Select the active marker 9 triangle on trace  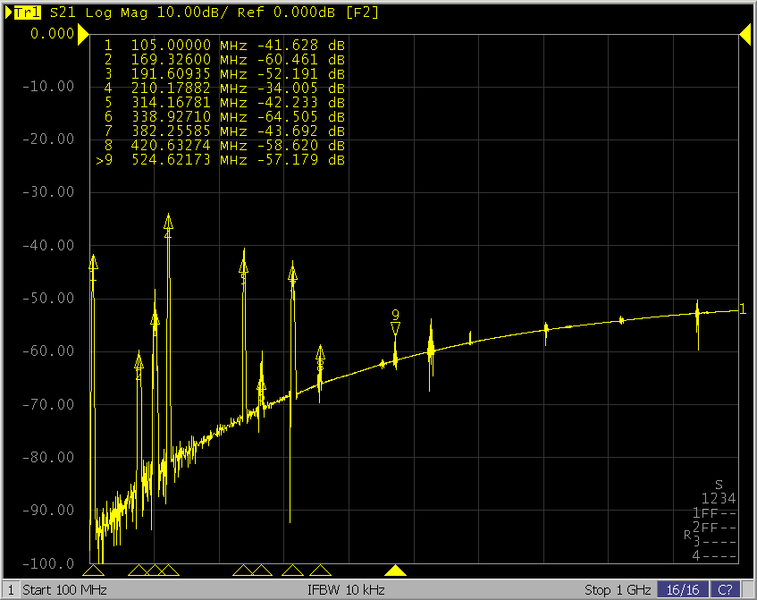(x=396, y=329)
